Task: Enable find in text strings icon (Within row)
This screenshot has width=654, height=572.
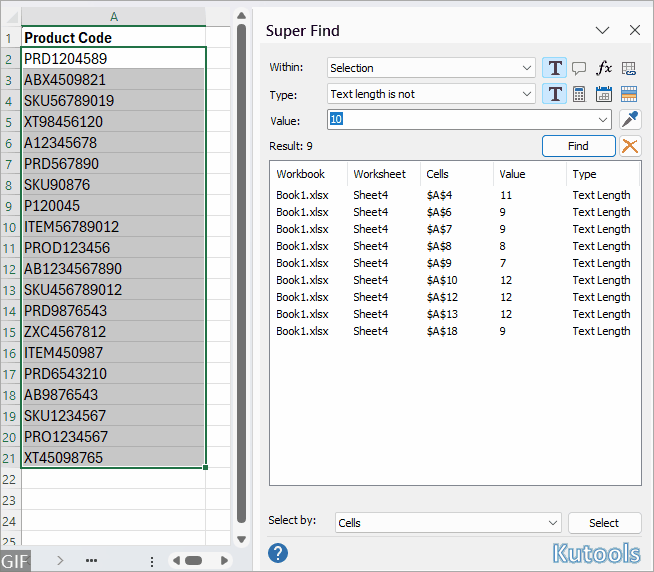Action: pyautogui.click(x=554, y=68)
